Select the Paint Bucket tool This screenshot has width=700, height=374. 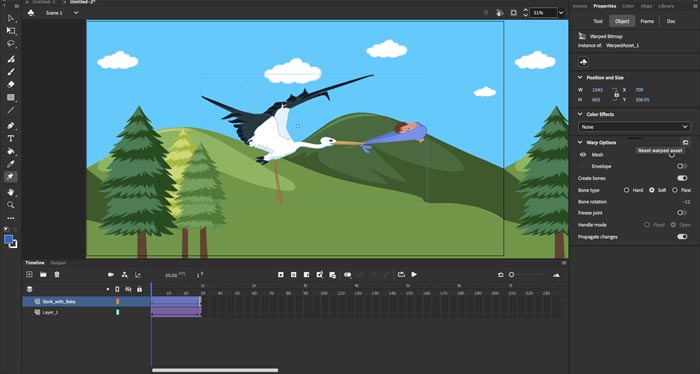tap(11, 152)
